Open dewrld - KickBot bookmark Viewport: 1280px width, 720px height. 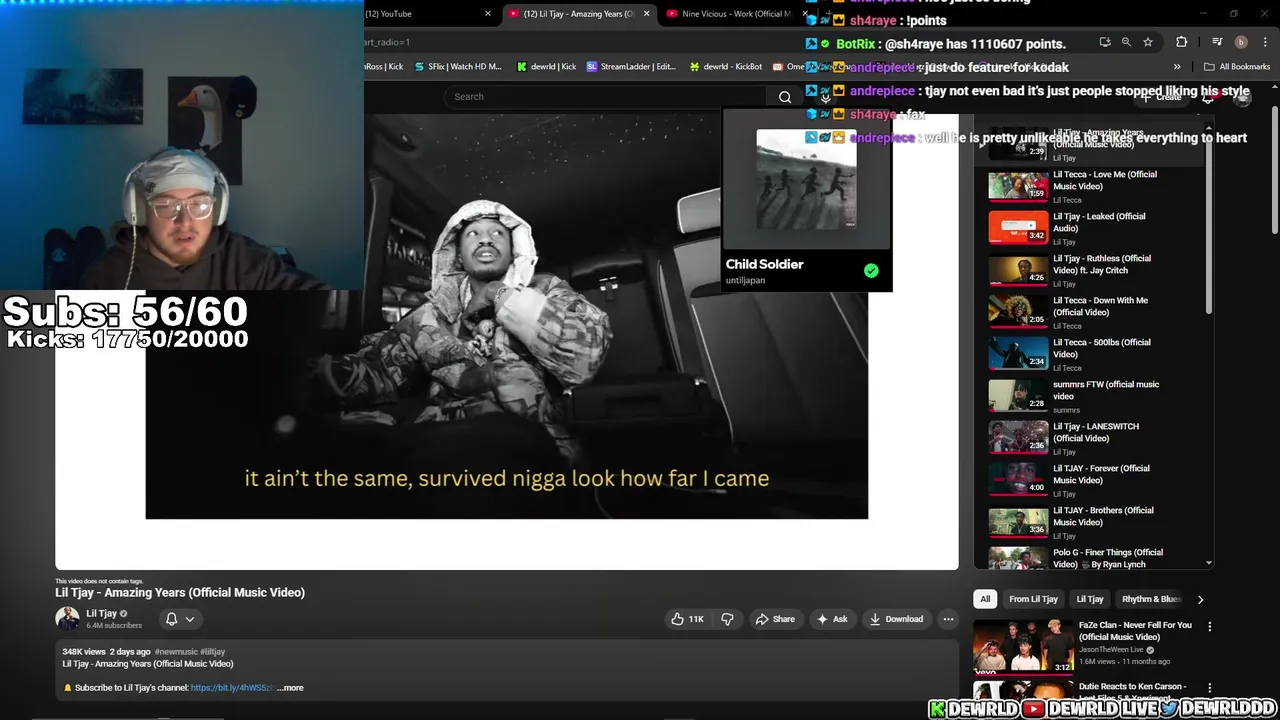click(725, 67)
